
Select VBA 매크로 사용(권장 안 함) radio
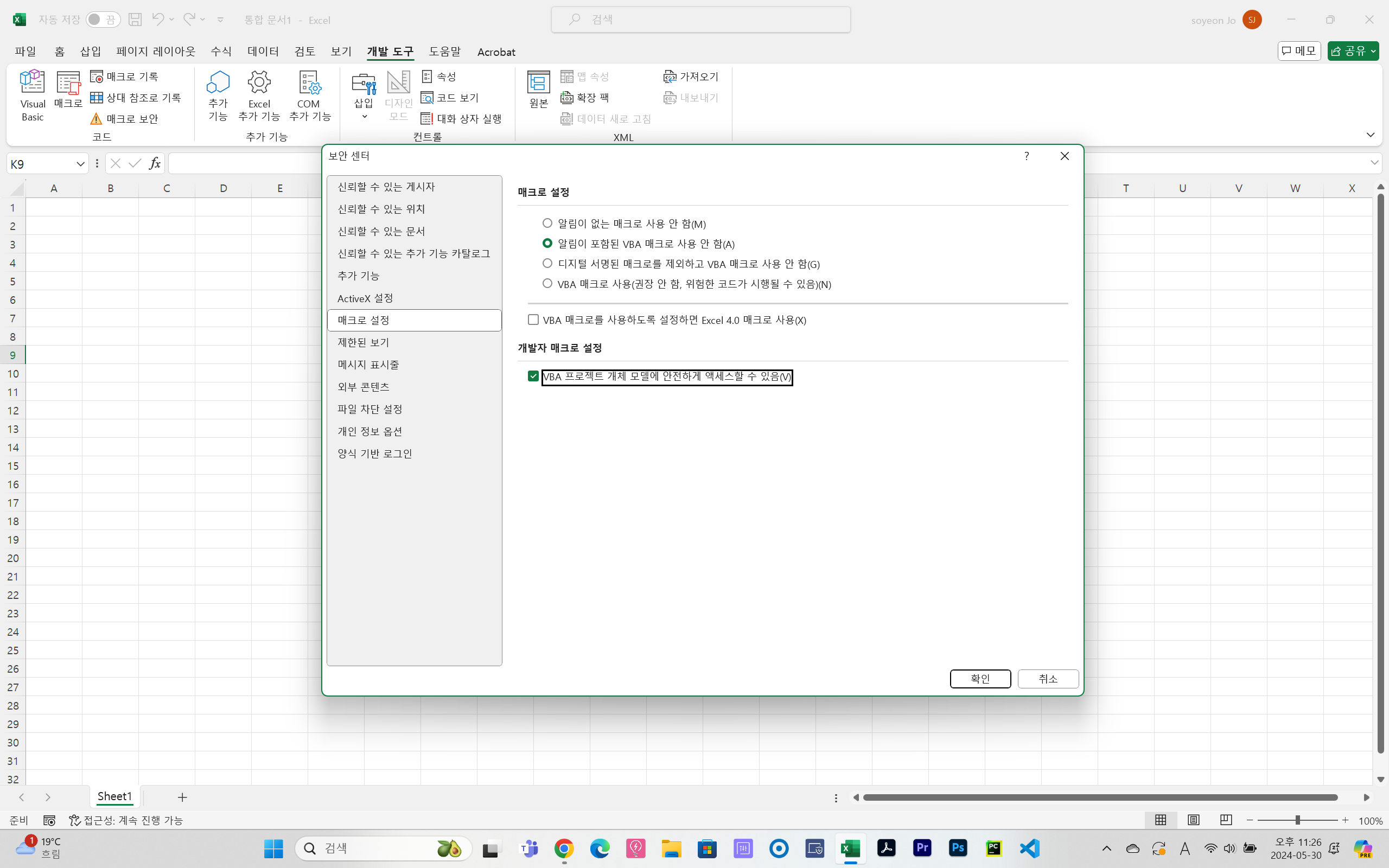click(547, 283)
